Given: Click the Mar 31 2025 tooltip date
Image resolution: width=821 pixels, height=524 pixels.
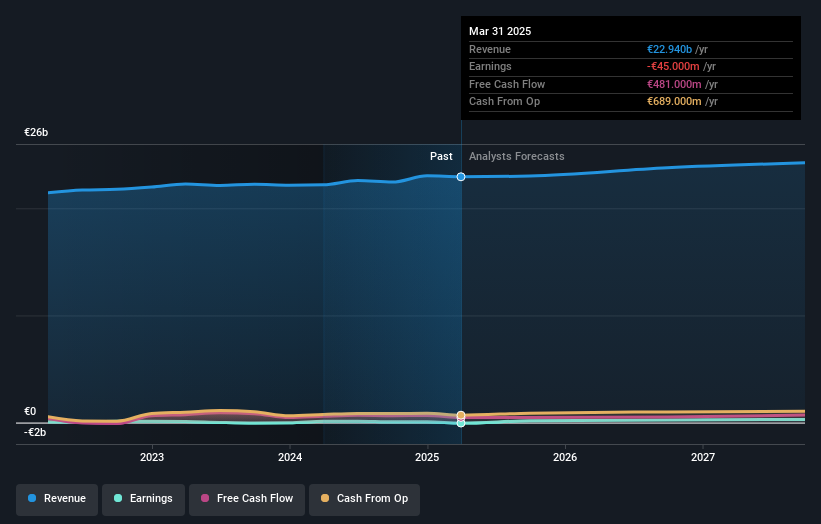Looking at the screenshot, I should pyautogui.click(x=500, y=31).
